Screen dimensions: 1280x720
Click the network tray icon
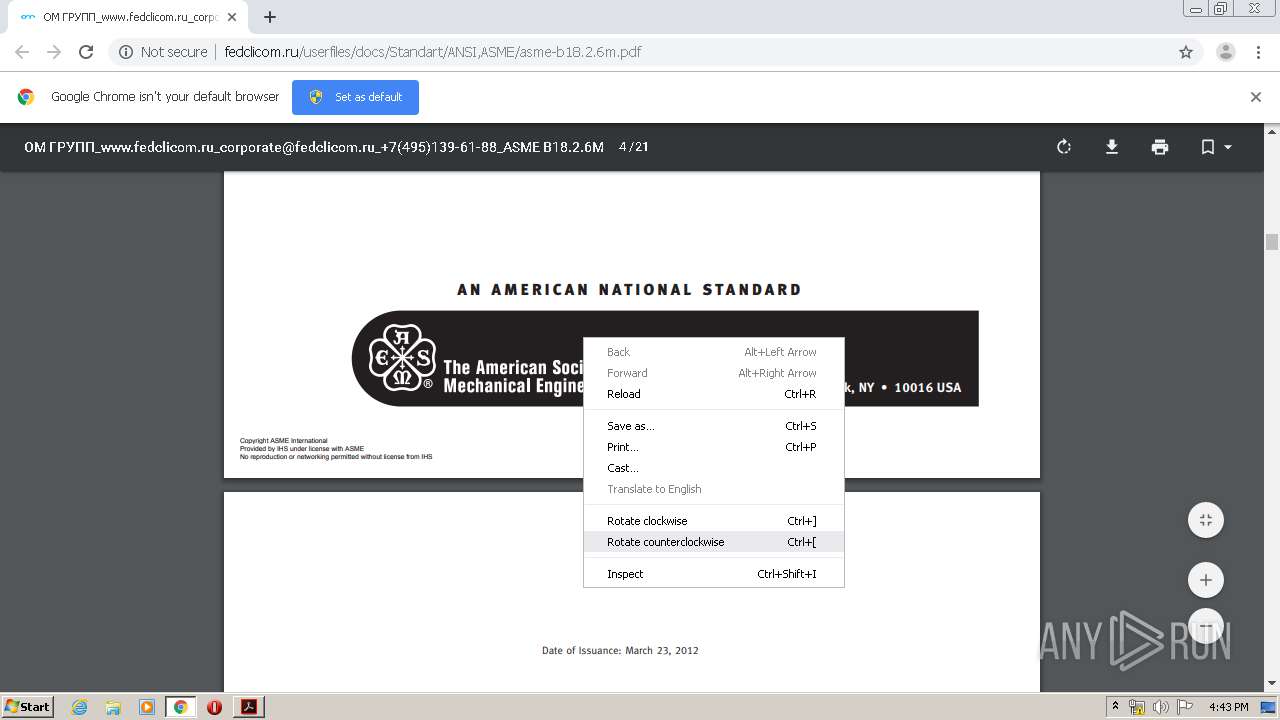click(1137, 707)
